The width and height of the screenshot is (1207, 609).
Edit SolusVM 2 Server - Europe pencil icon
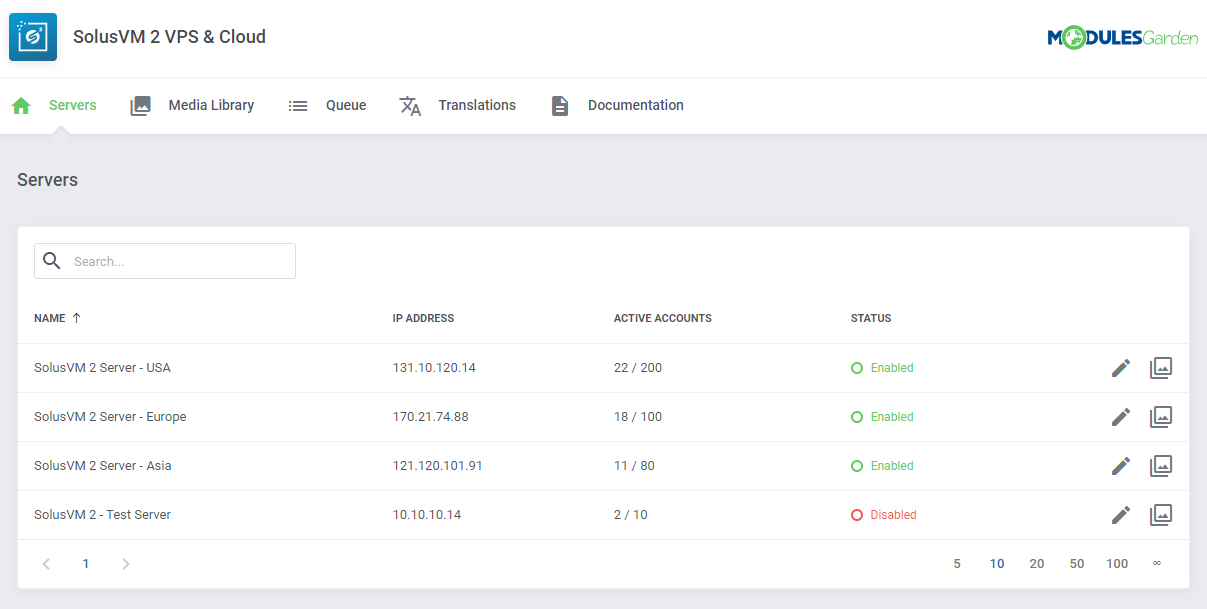coord(1121,417)
